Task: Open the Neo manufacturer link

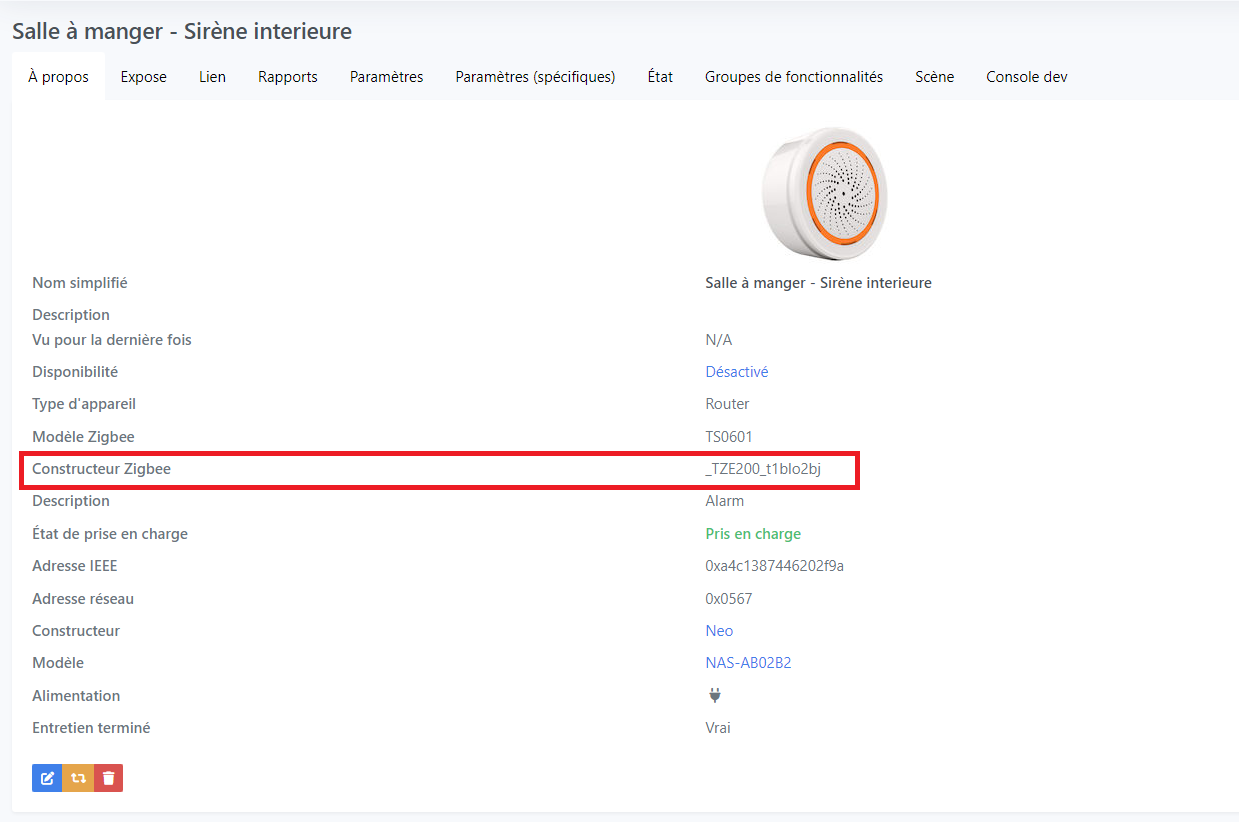Action: click(719, 631)
